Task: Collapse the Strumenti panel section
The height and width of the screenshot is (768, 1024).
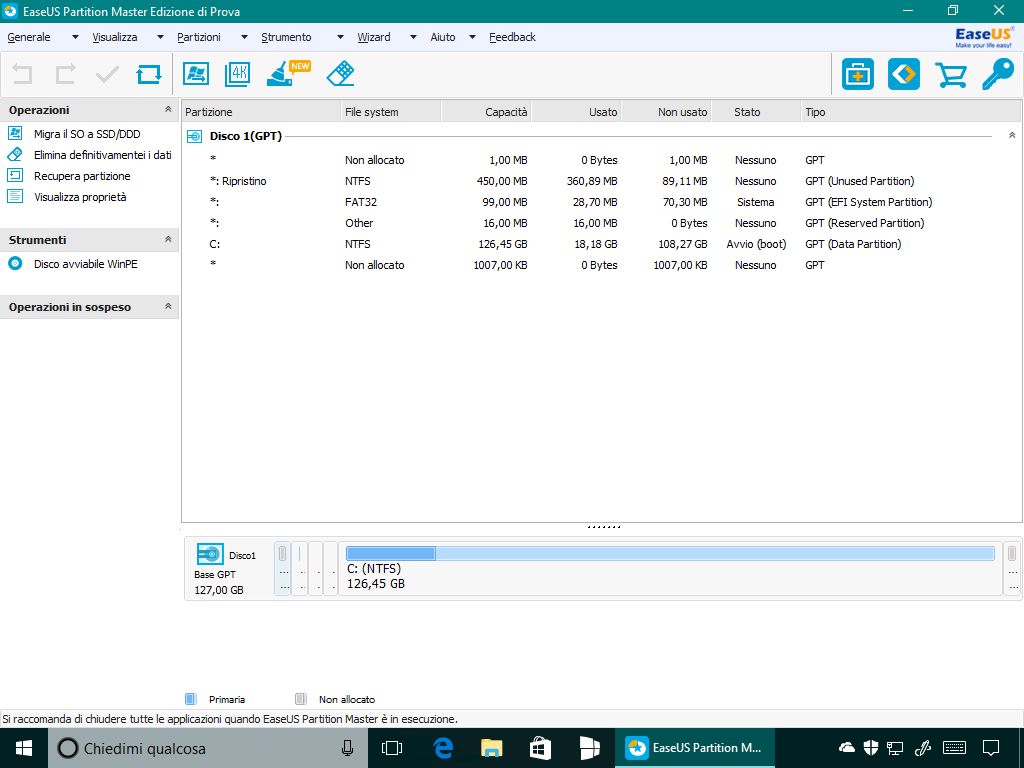Action: tap(168, 240)
